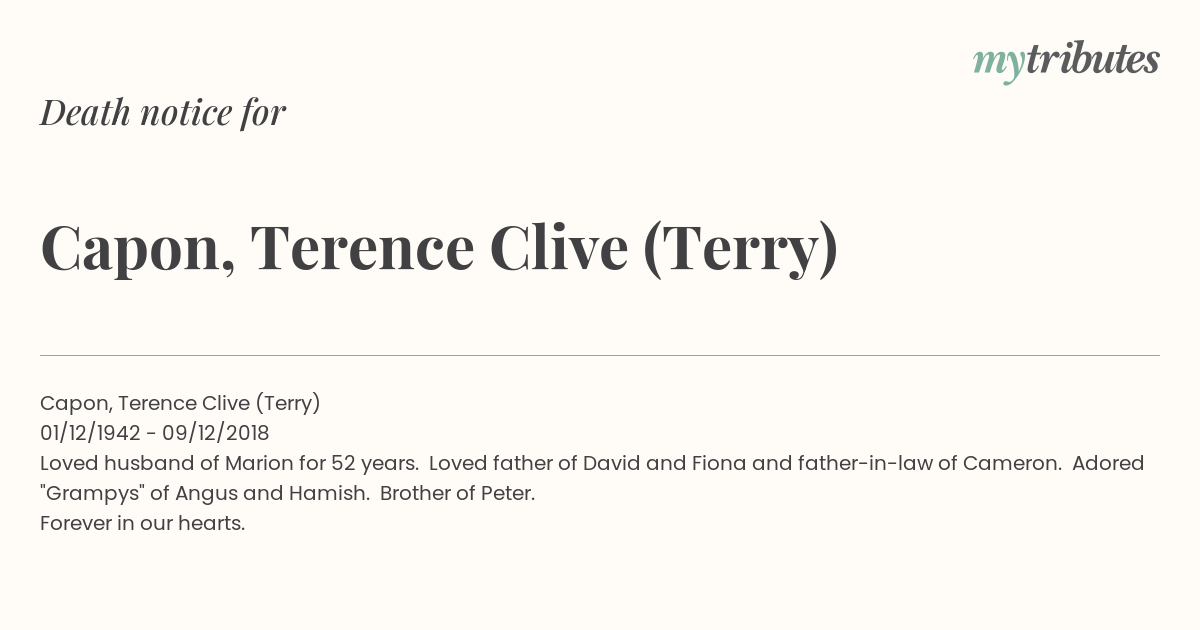
Task: Click the horizontal divider line below the title
Action: point(600,355)
